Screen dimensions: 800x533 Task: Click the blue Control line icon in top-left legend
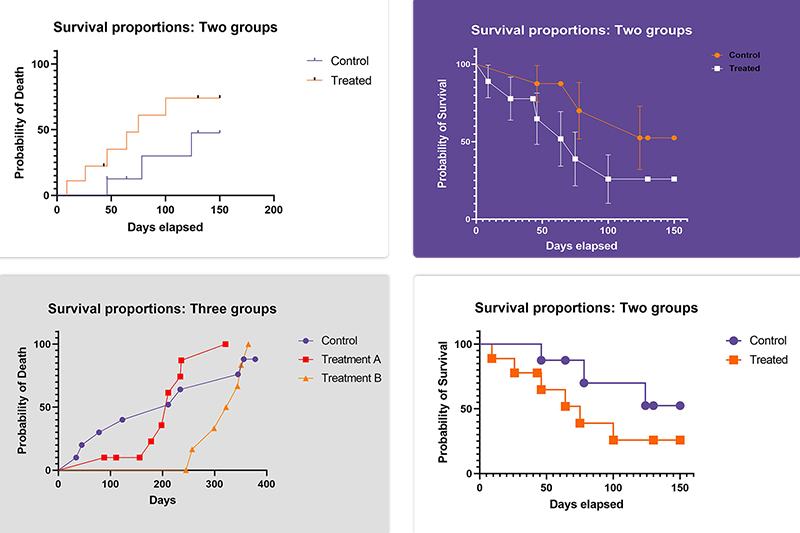pos(315,61)
